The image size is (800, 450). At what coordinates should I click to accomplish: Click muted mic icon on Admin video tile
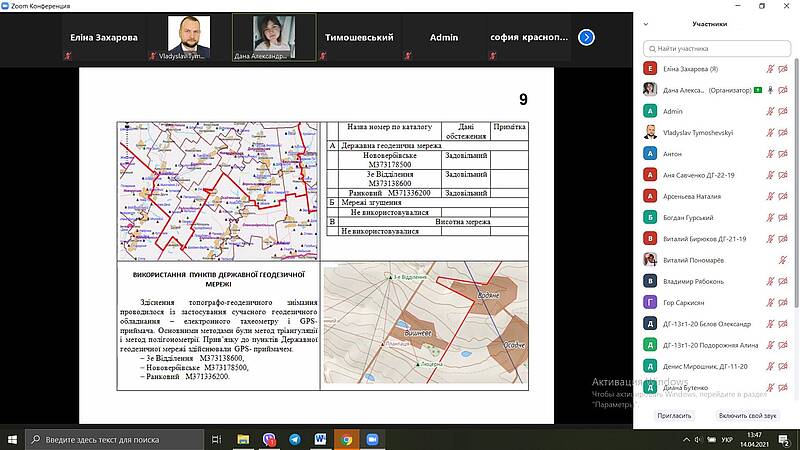408,56
